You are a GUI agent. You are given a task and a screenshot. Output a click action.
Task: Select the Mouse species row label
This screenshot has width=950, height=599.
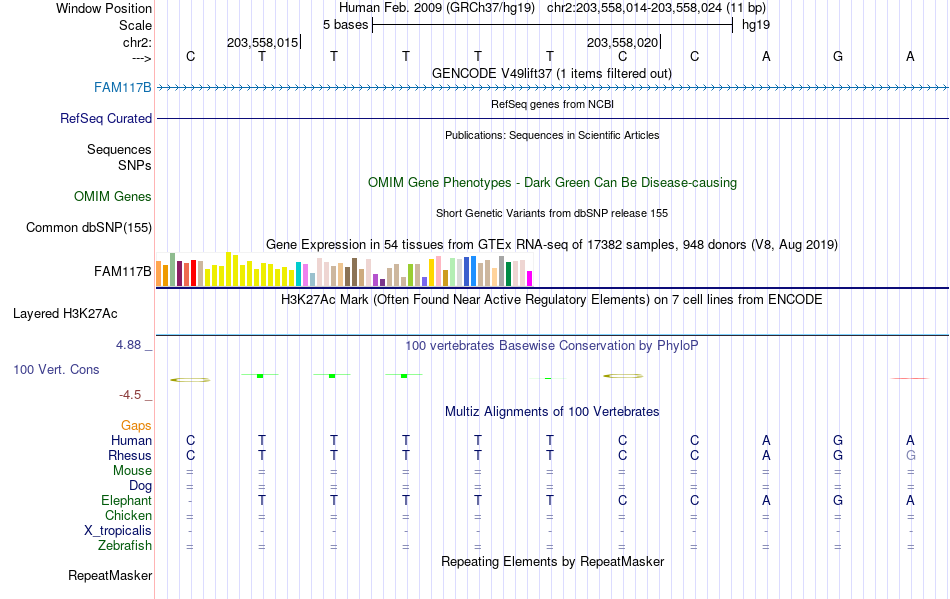[132, 471]
